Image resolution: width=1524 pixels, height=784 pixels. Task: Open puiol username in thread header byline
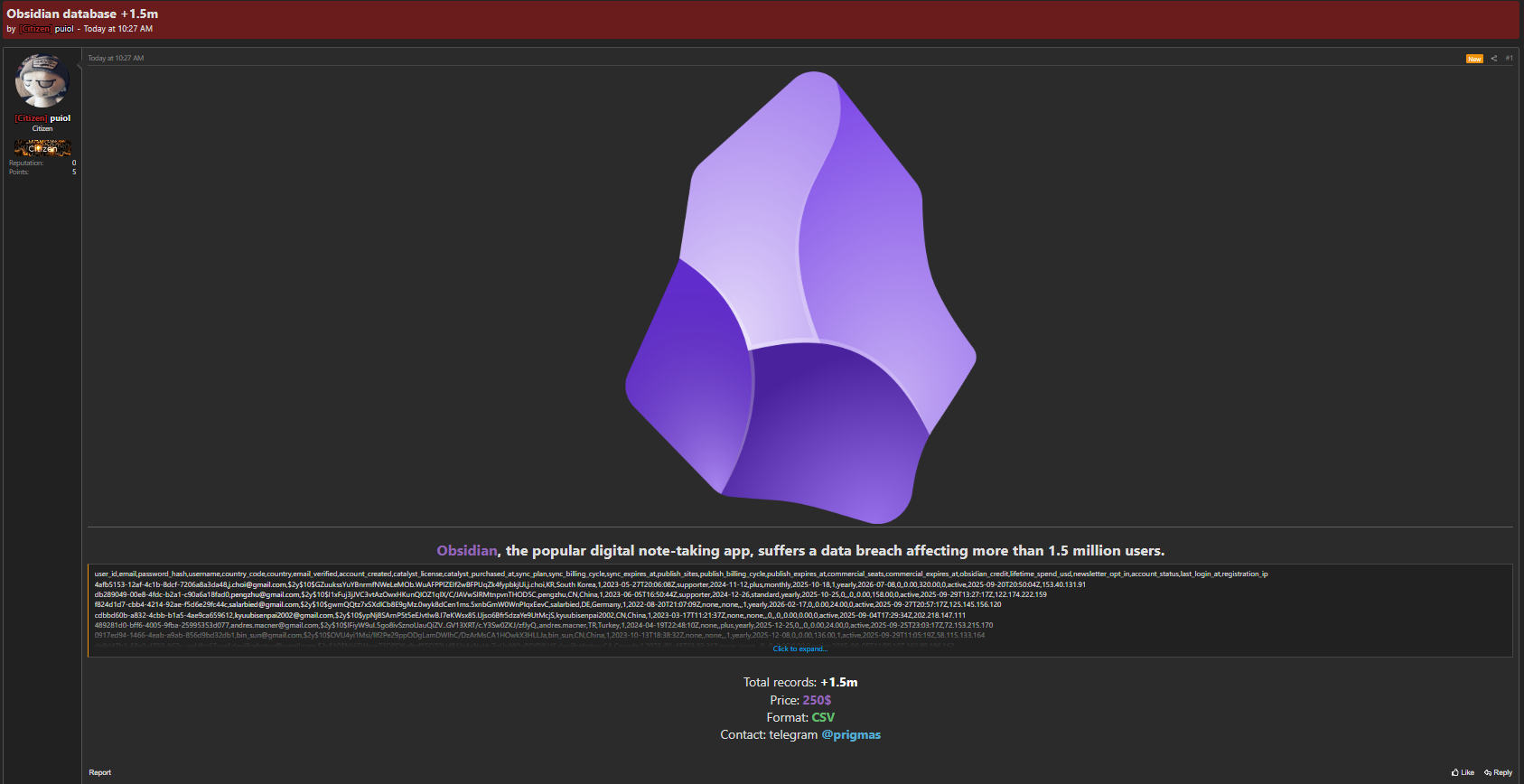pos(64,29)
